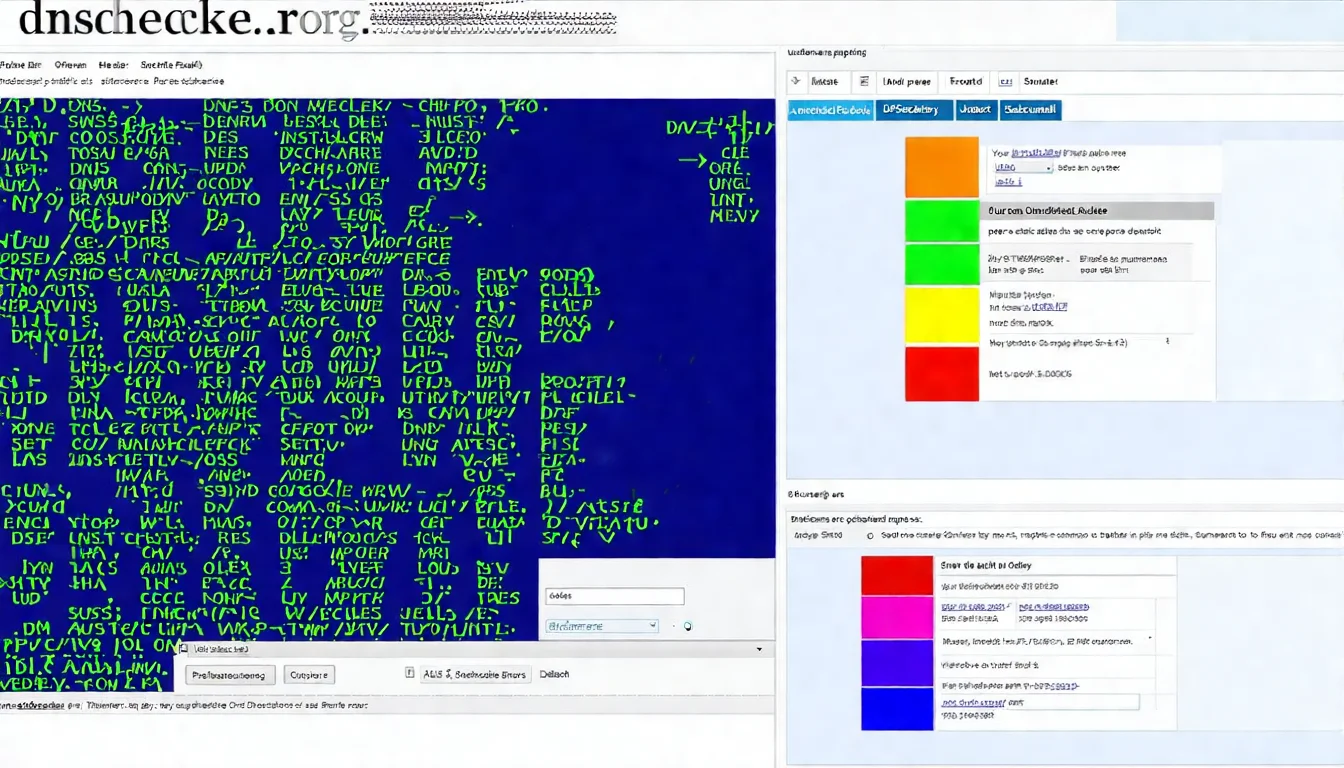This screenshot has width=1344, height=768.
Task: Expand the chevron at the right of the gray bar
Action: click(x=759, y=648)
